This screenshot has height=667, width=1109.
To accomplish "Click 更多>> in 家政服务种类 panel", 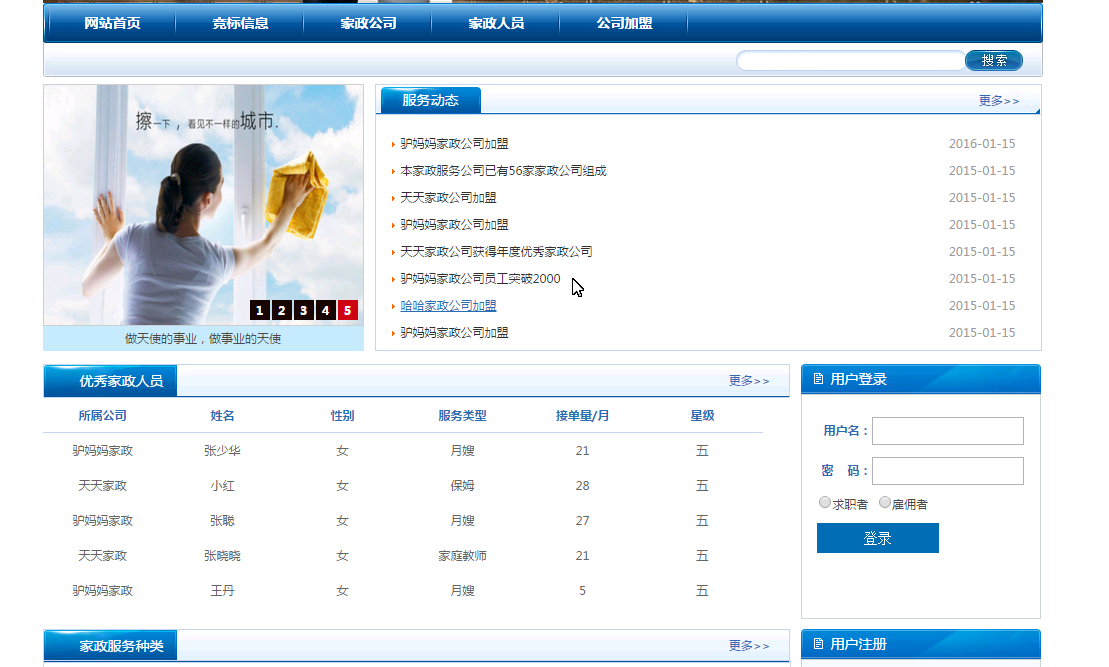I will pyautogui.click(x=749, y=646).
